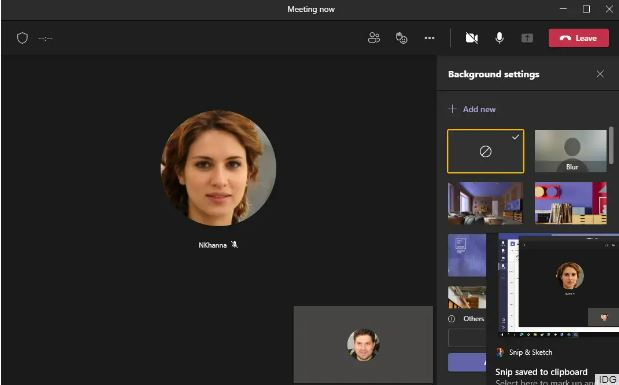619x385 pixels.
Task: Select the no background effect option
Action: pyautogui.click(x=486, y=151)
